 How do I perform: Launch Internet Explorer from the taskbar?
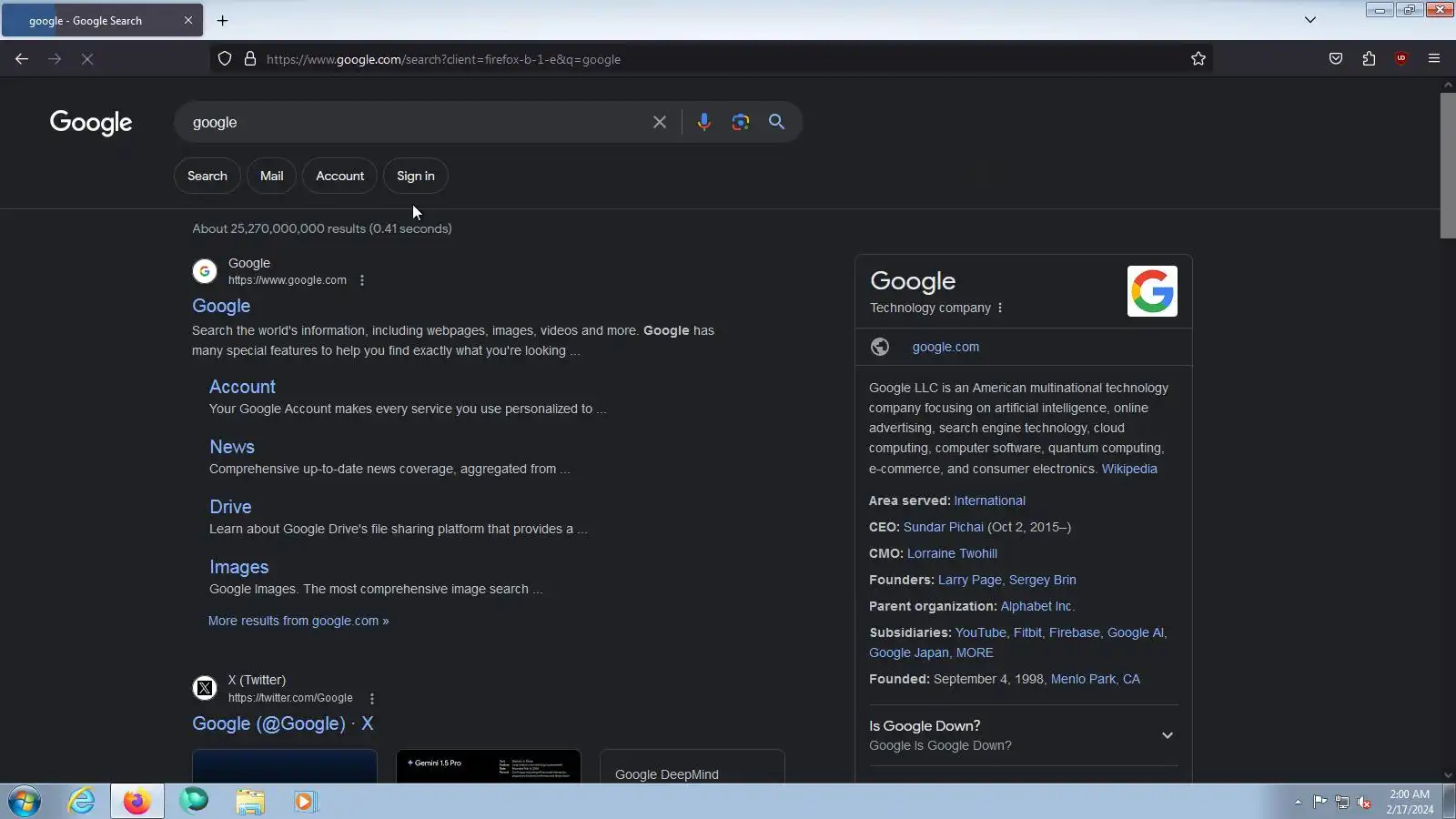coord(81,802)
